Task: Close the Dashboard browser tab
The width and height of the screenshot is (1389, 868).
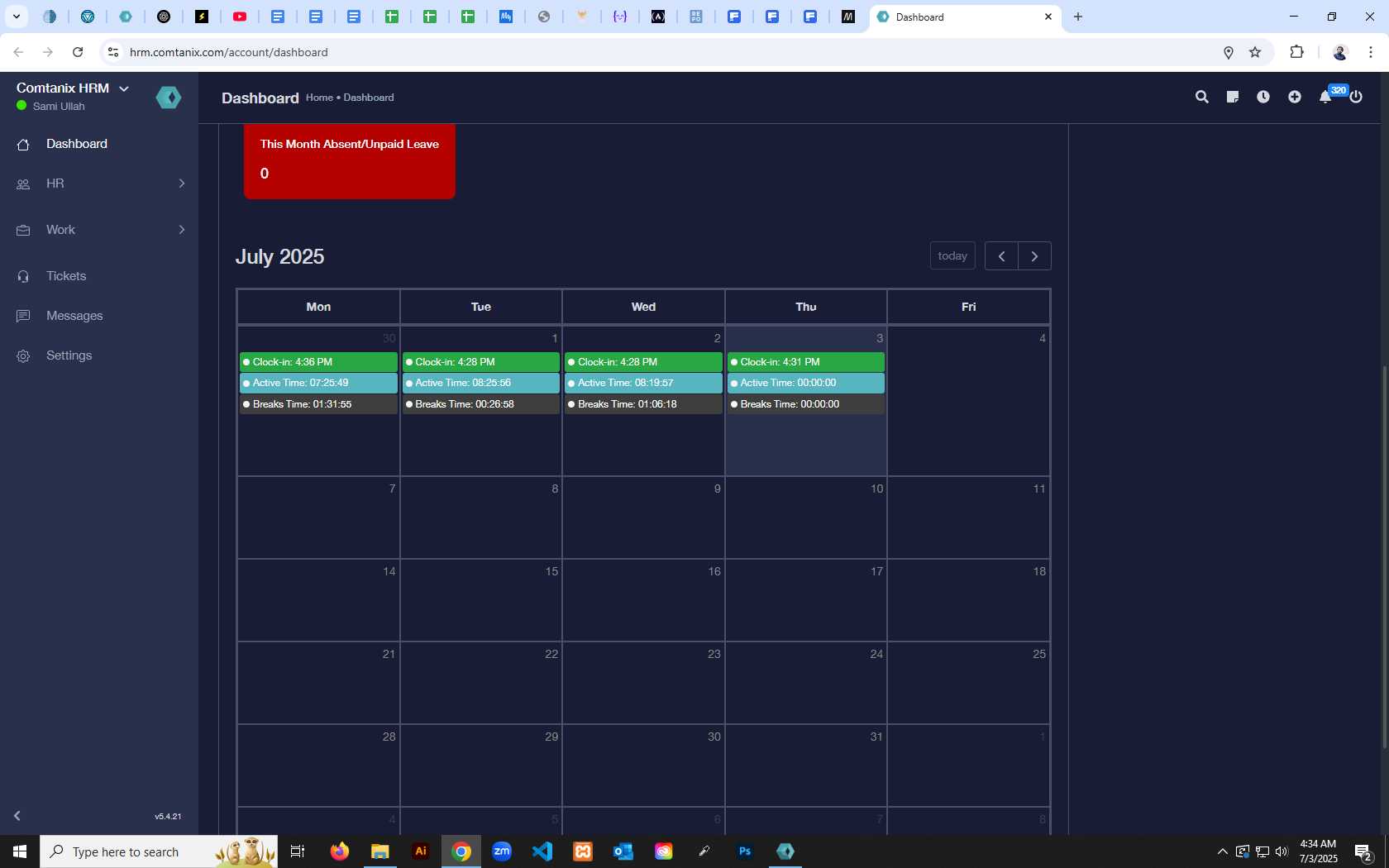Action: click(1048, 17)
